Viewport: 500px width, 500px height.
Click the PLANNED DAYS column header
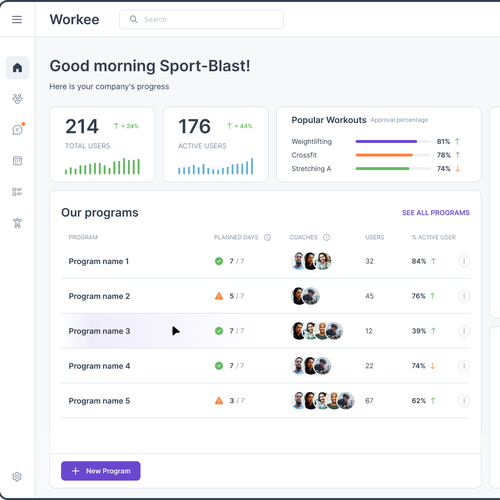pos(236,237)
